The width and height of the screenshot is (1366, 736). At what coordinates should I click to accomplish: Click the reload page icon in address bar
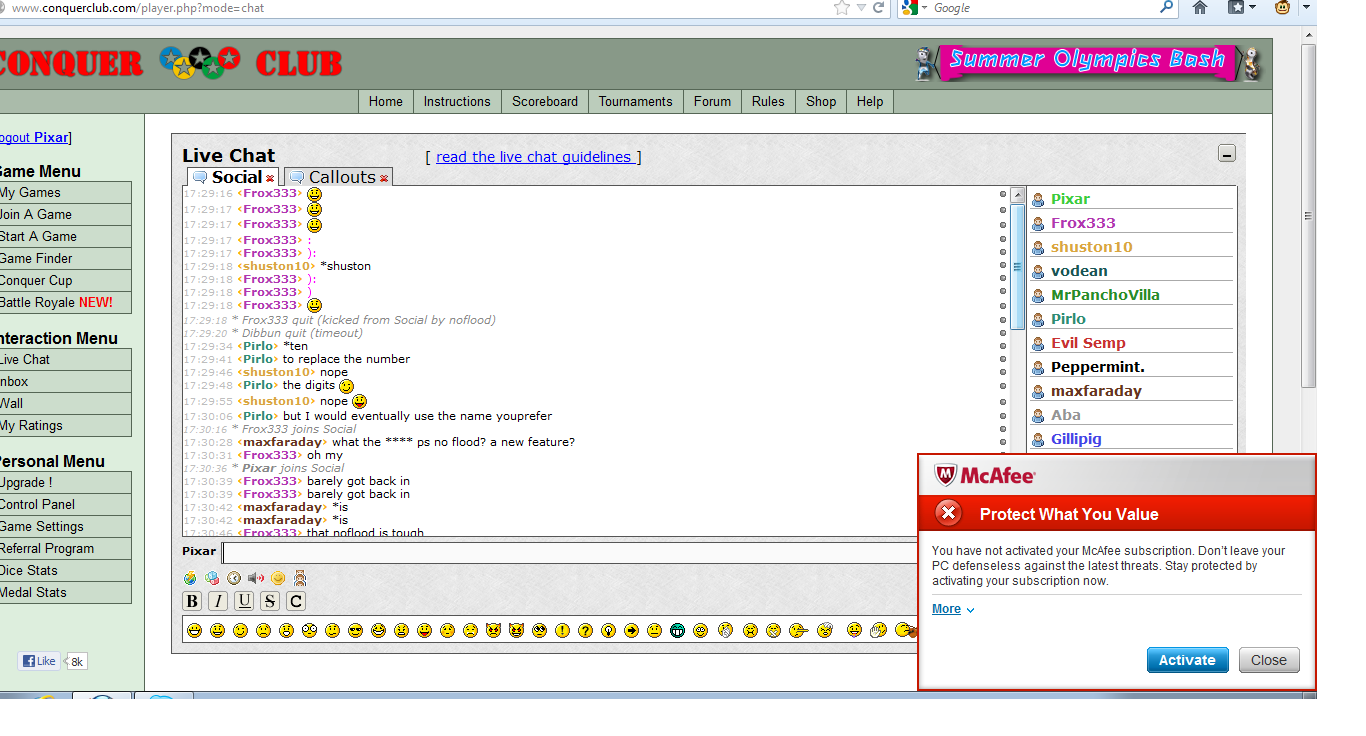[878, 8]
